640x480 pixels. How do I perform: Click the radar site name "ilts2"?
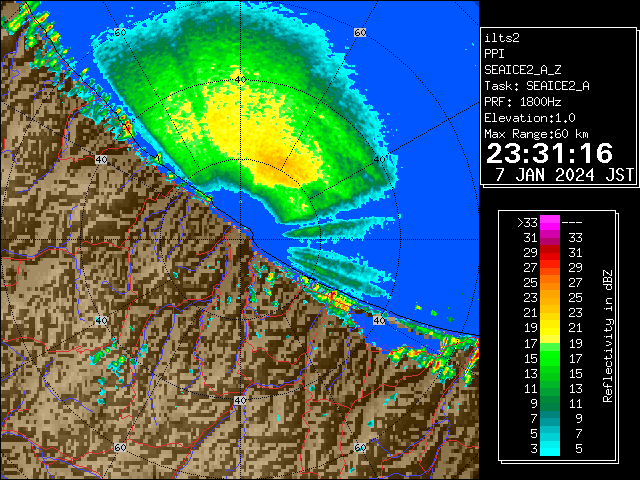pyautogui.click(x=502, y=38)
